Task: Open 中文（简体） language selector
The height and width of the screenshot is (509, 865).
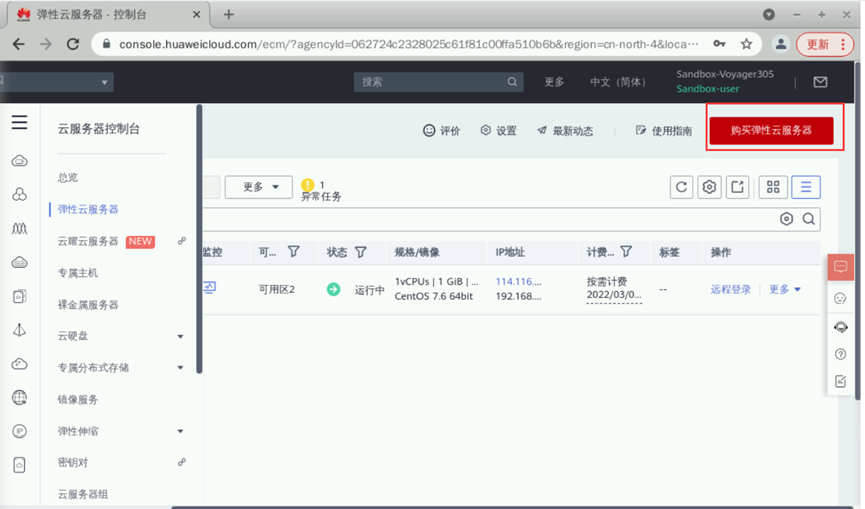Action: [x=617, y=82]
